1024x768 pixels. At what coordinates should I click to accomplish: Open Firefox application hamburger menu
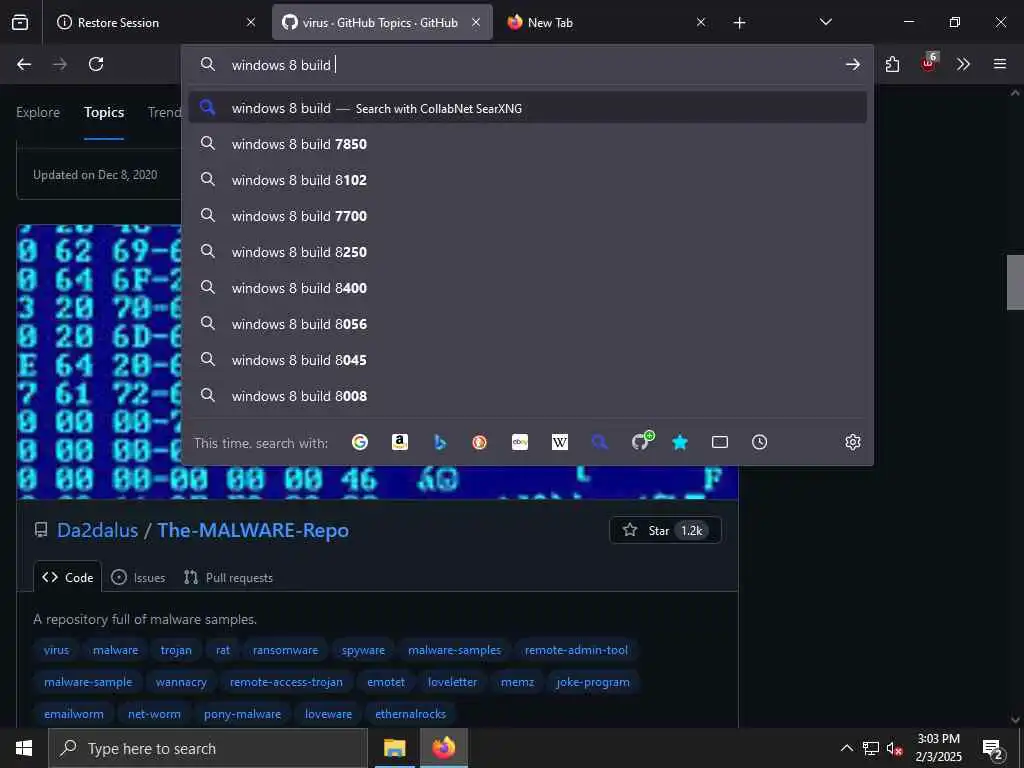pyautogui.click(x=1000, y=64)
